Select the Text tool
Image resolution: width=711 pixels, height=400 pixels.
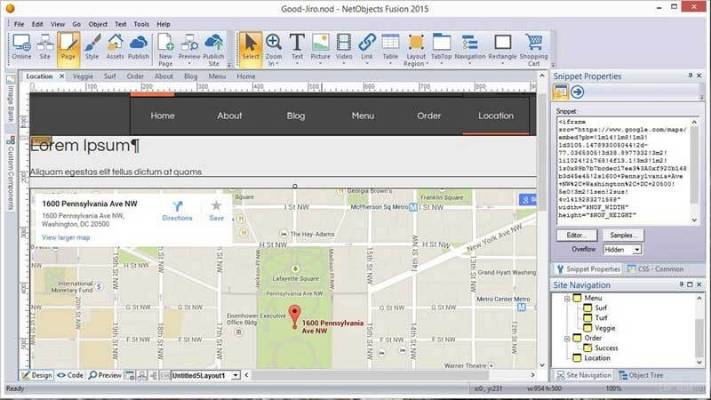(x=297, y=47)
